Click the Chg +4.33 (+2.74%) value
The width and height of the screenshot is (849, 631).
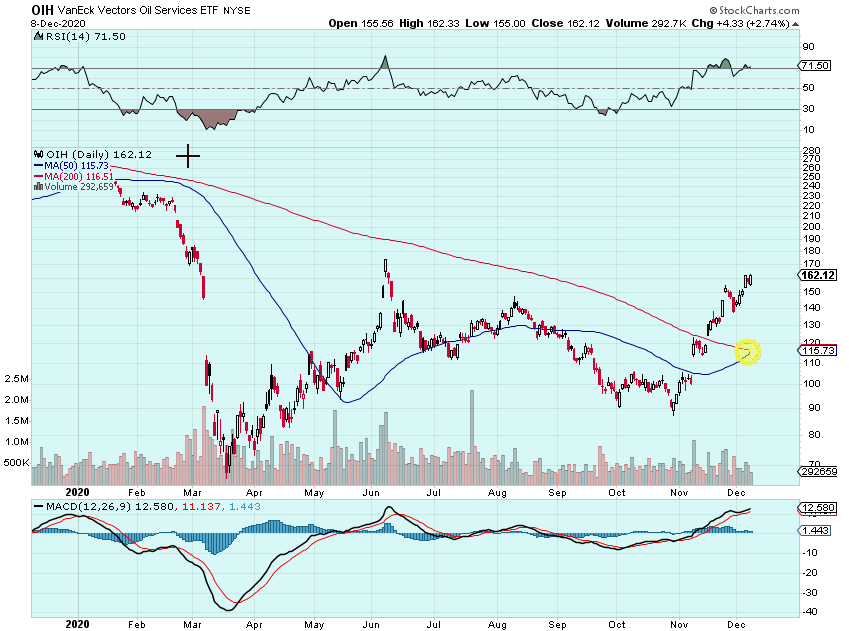tap(740, 23)
